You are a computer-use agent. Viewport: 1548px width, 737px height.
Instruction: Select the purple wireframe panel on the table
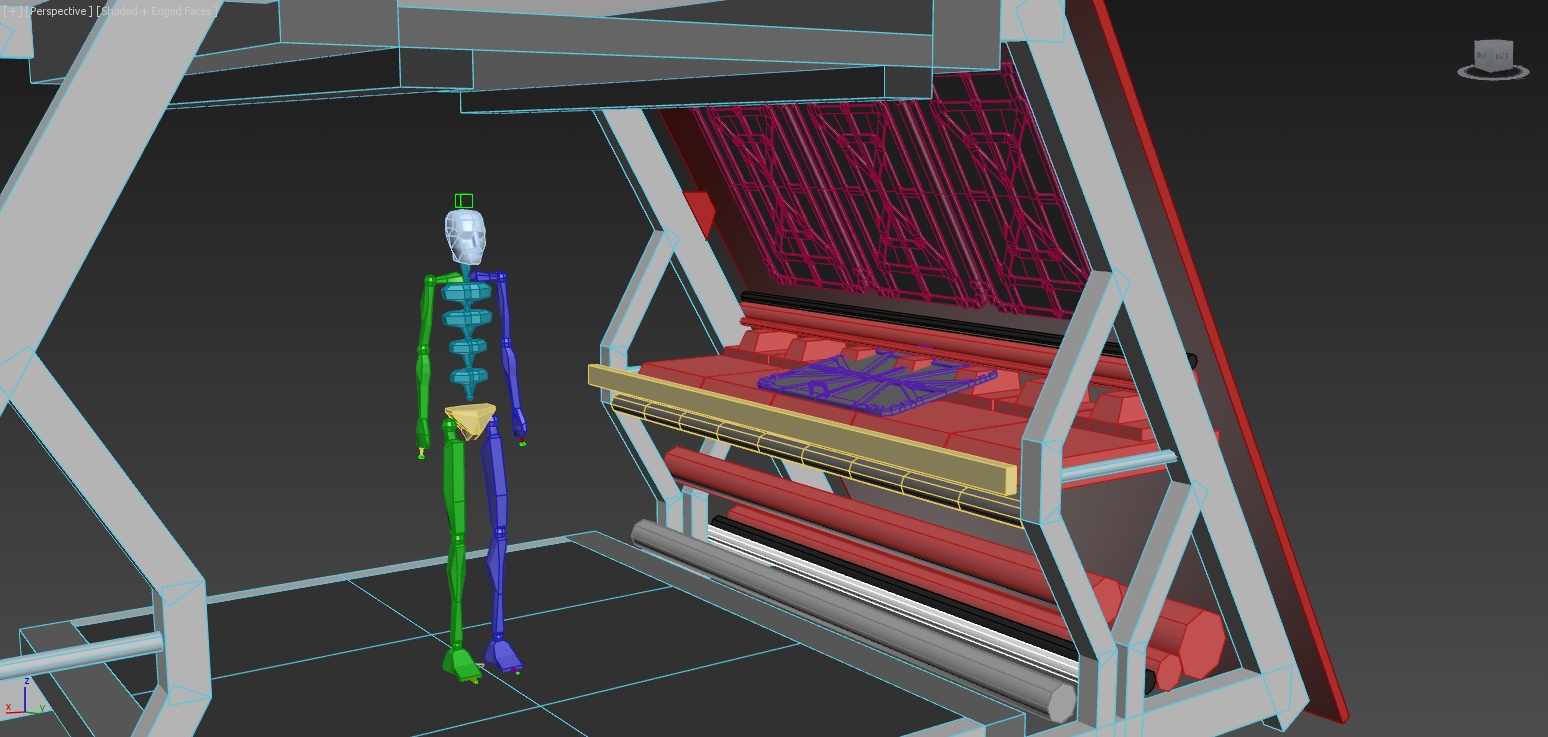[x=875, y=378]
